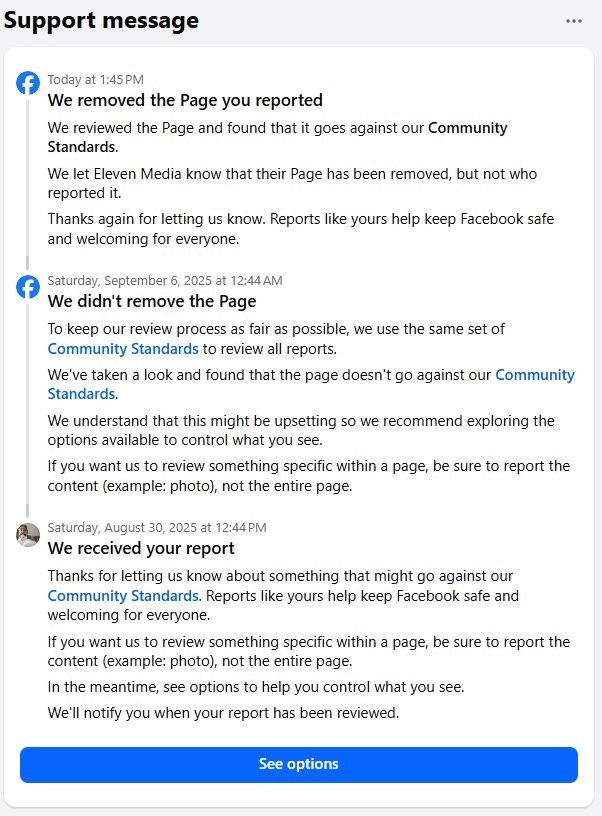
Task: Click the bold Community Standards text in the removed-Page message
Action: tap(468, 128)
